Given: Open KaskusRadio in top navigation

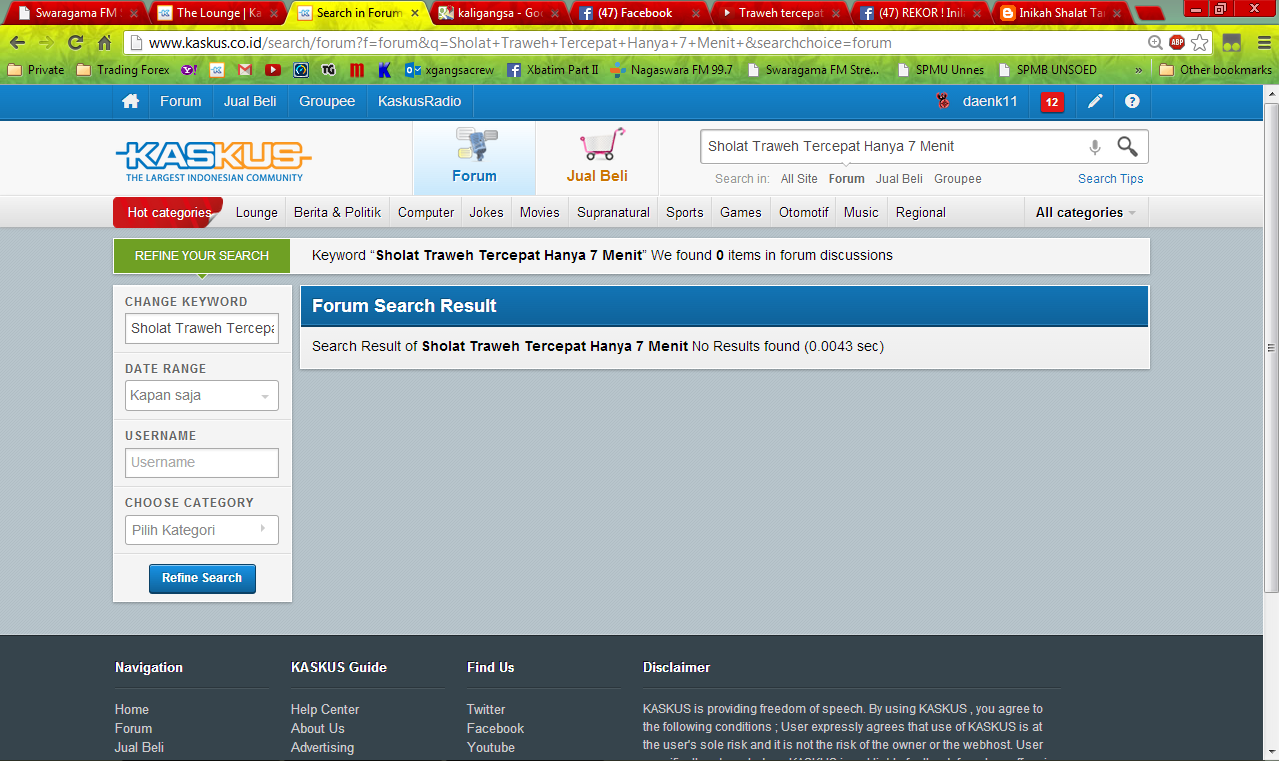Looking at the screenshot, I should (420, 102).
